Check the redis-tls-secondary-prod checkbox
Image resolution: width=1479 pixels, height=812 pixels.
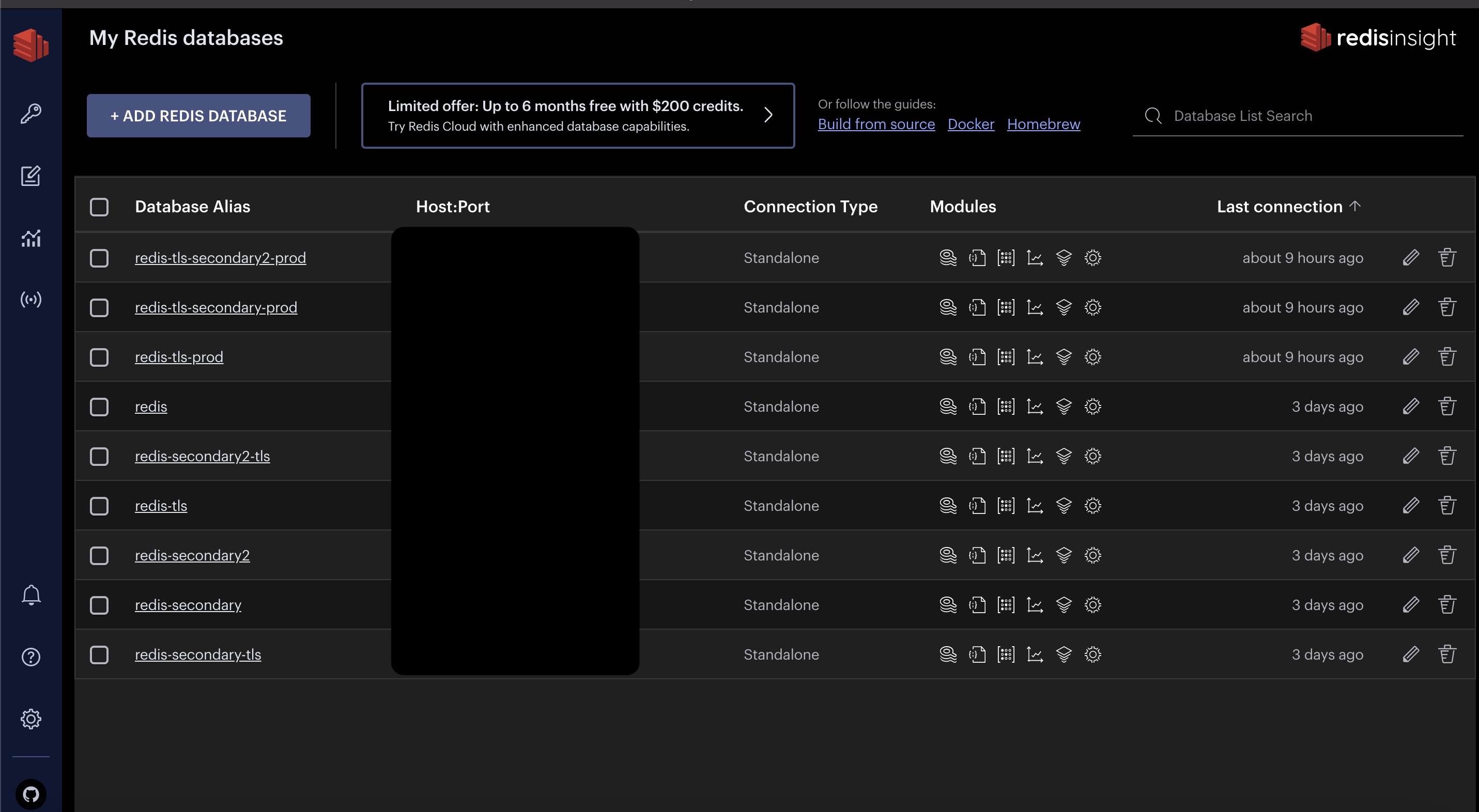99,307
